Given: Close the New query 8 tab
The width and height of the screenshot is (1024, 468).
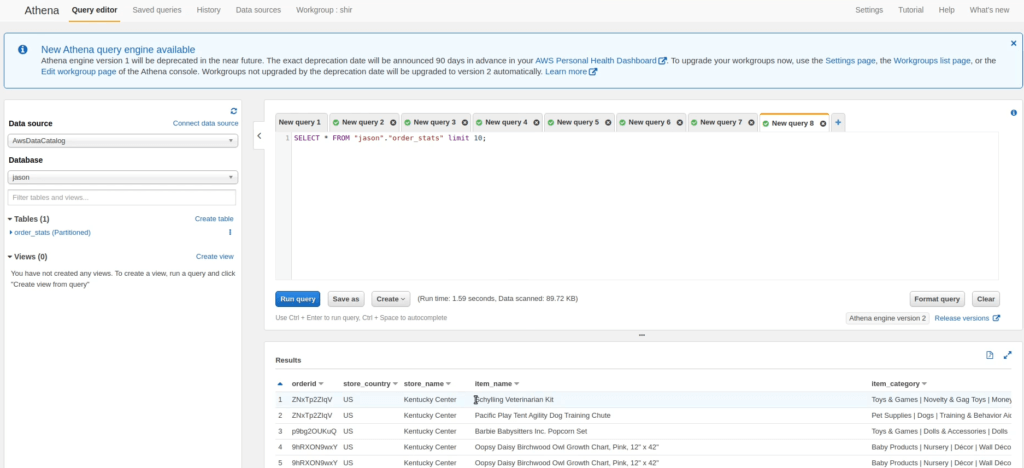Looking at the screenshot, I should point(823,123).
